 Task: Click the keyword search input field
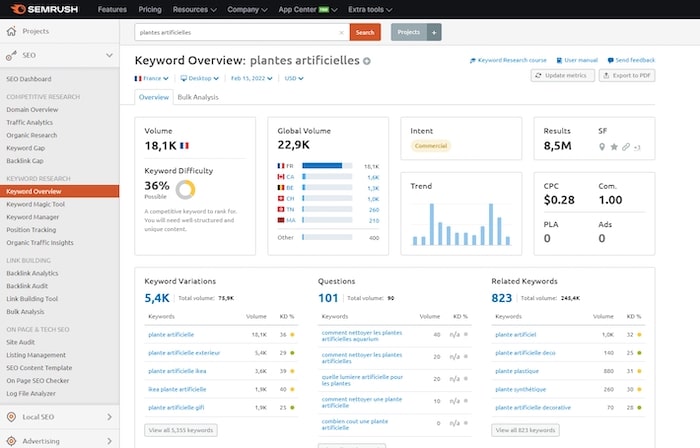click(238, 32)
